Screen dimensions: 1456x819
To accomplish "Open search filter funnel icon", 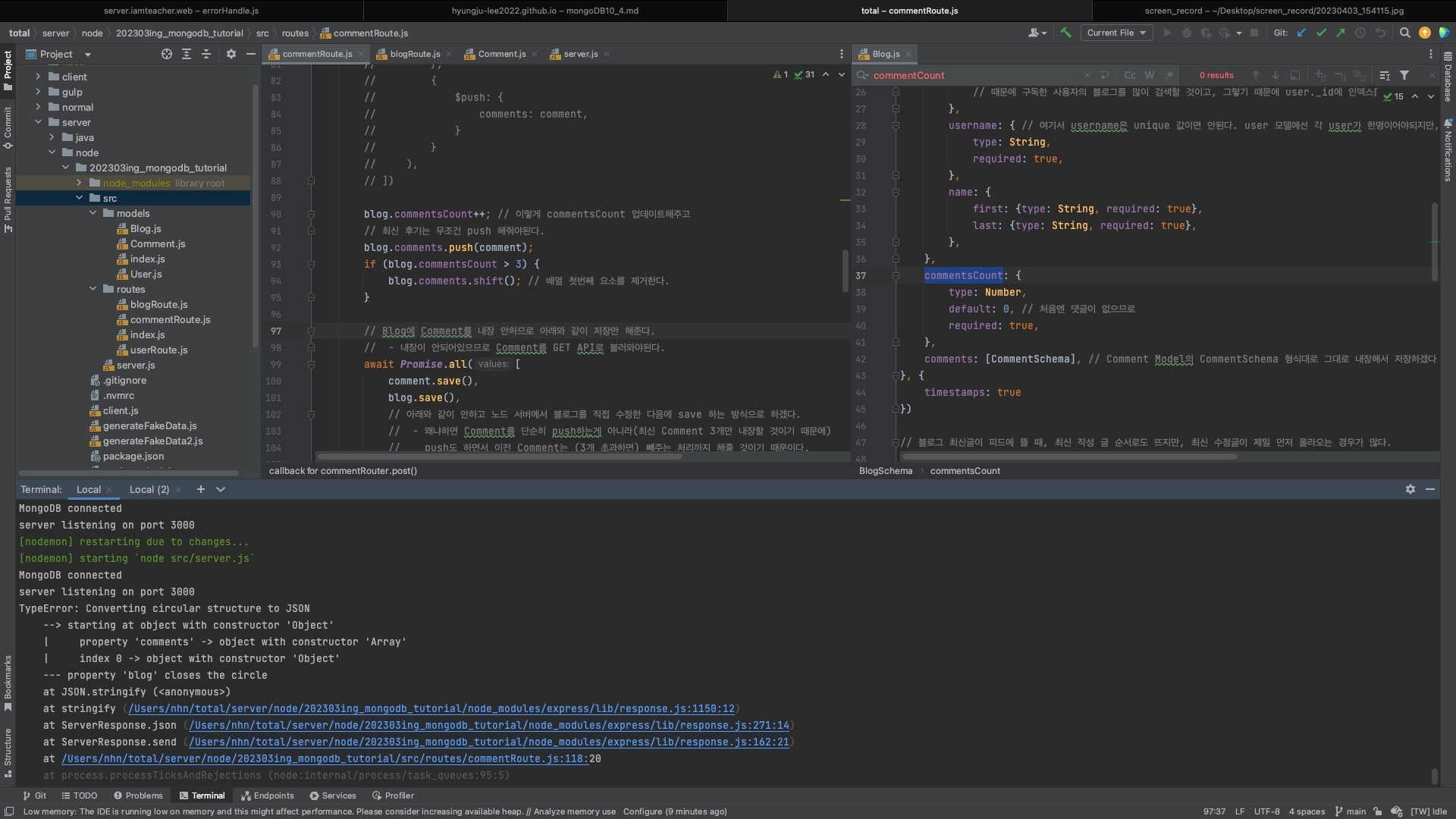I will pos(1404,75).
